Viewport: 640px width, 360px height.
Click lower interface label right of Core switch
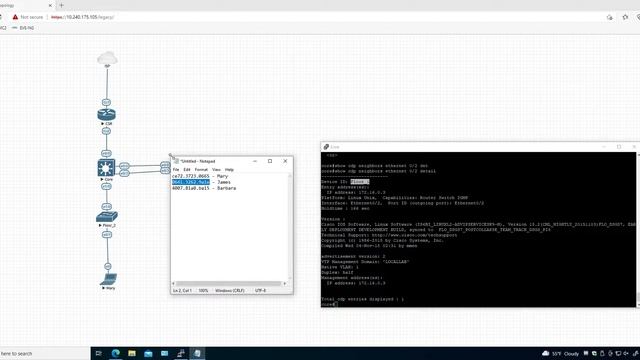pos(124,173)
